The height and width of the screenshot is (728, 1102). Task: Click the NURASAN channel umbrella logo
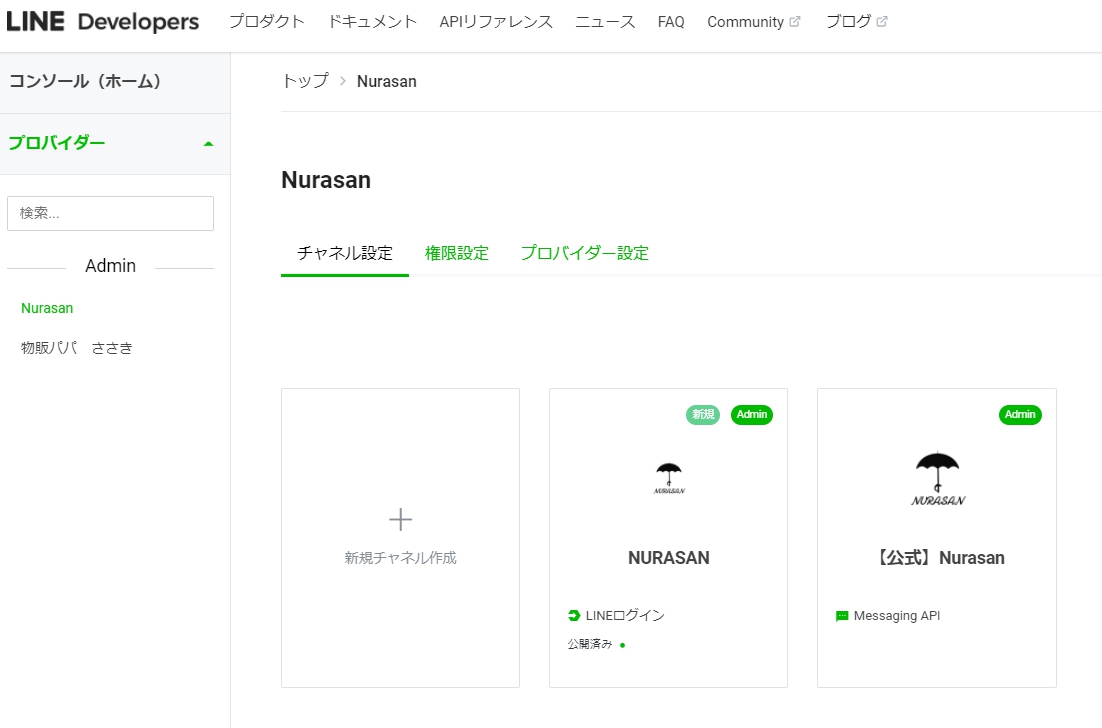coord(669,479)
